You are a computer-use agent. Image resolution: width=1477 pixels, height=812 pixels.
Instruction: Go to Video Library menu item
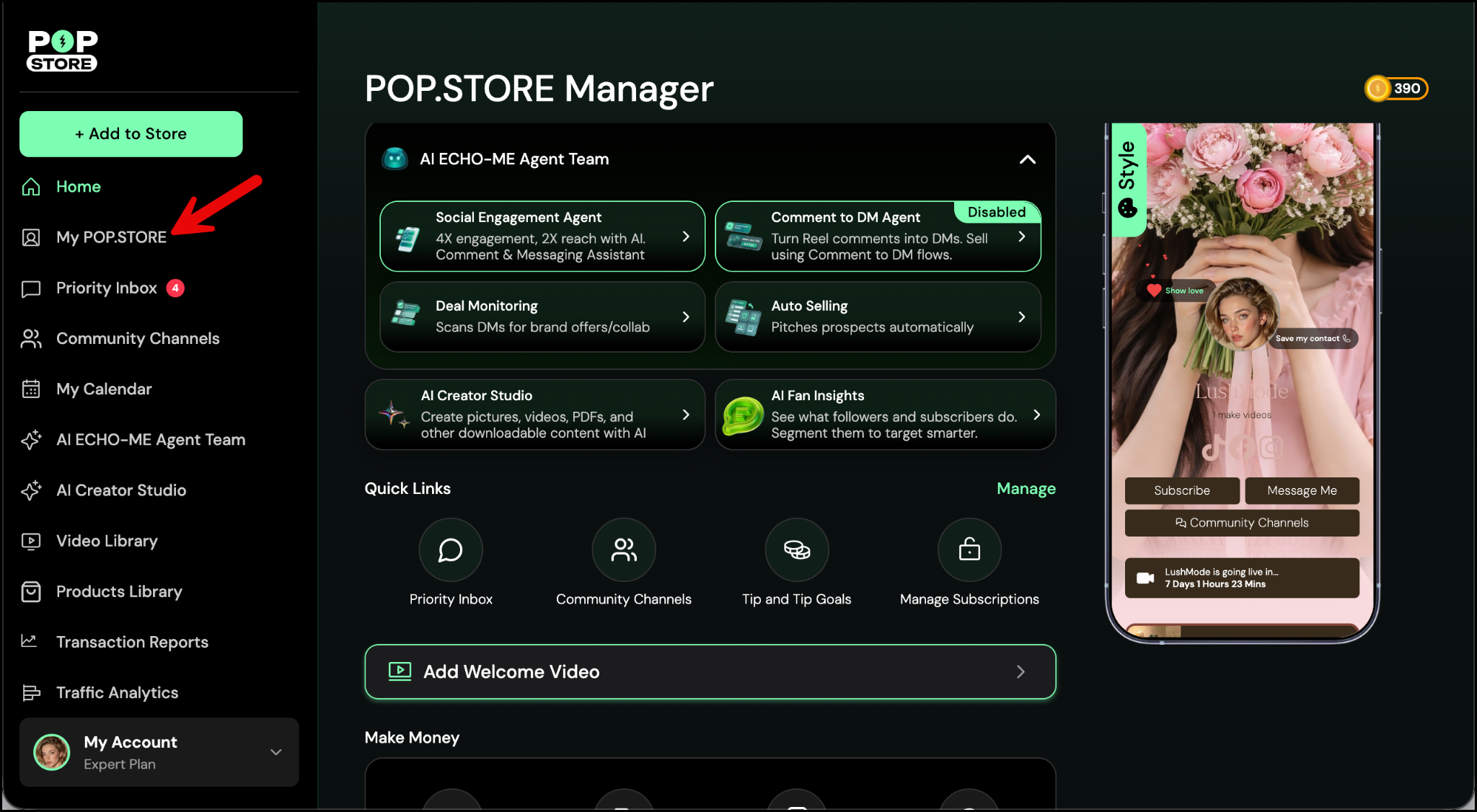click(107, 541)
